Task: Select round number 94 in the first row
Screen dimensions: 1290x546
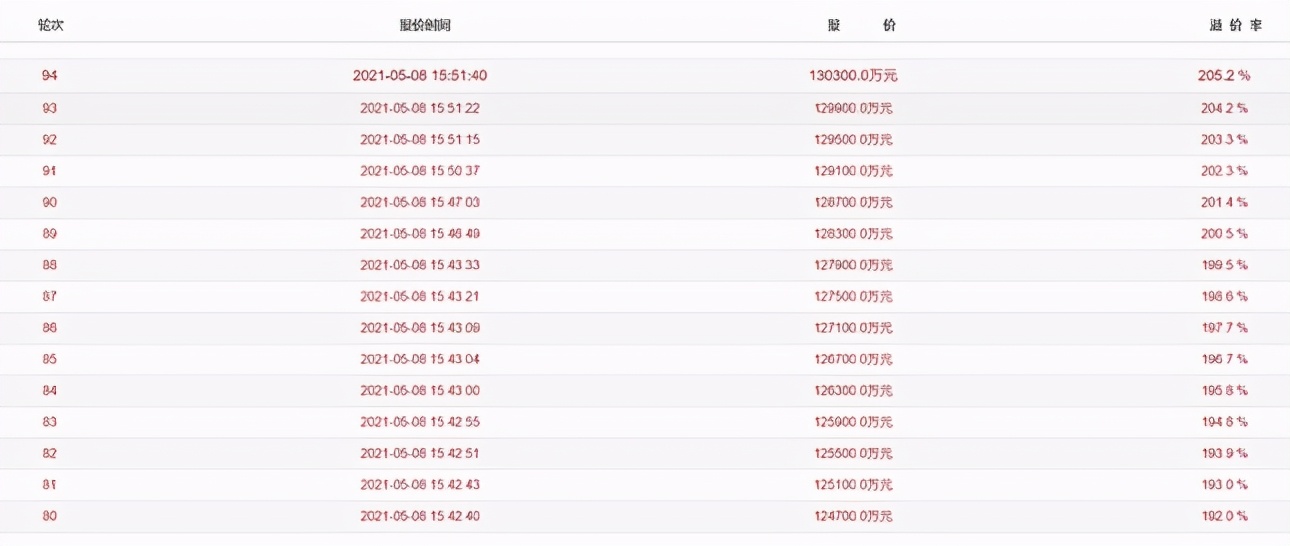Action: click(50, 76)
